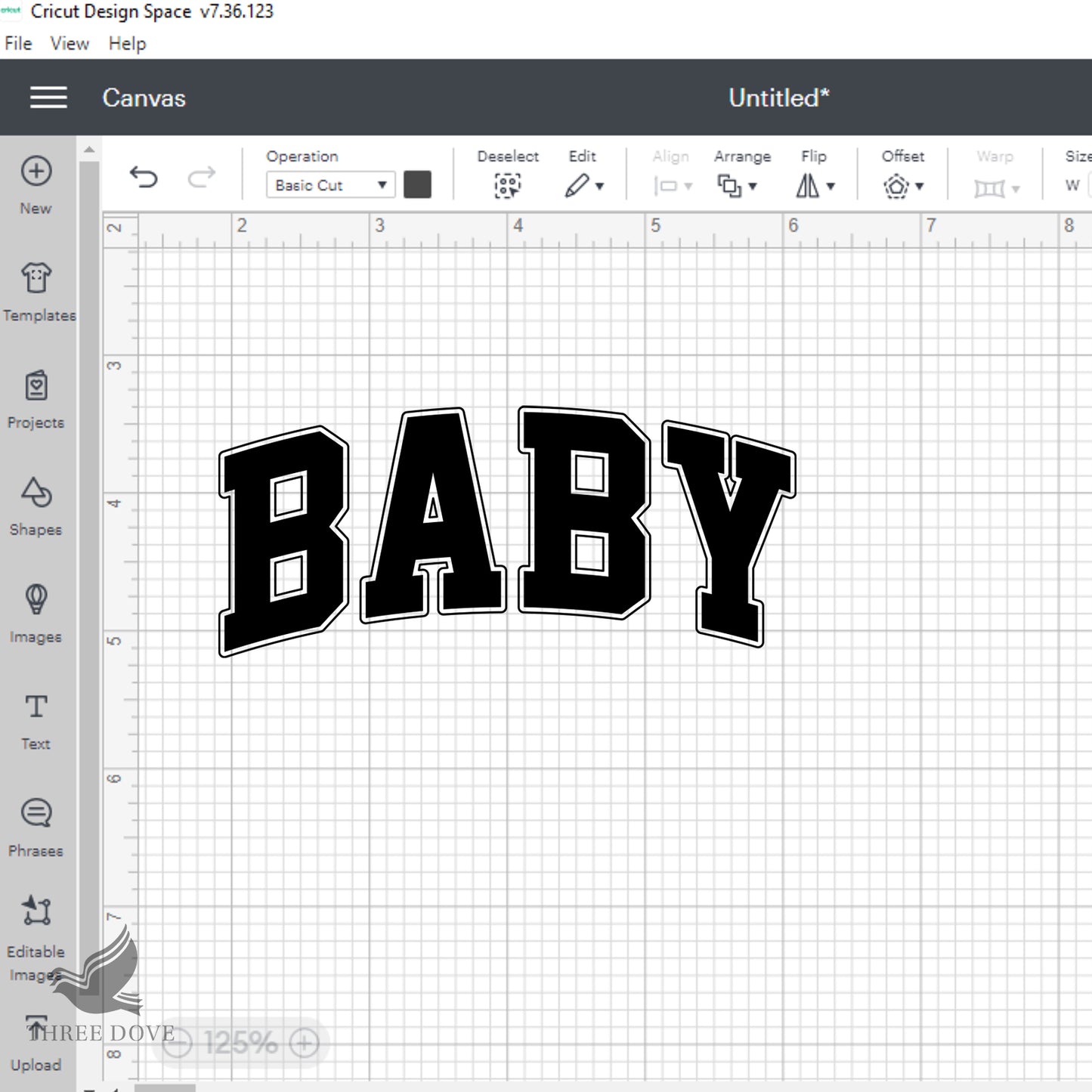Create a New project
This screenshot has height=1092, width=1092.
pos(36,185)
